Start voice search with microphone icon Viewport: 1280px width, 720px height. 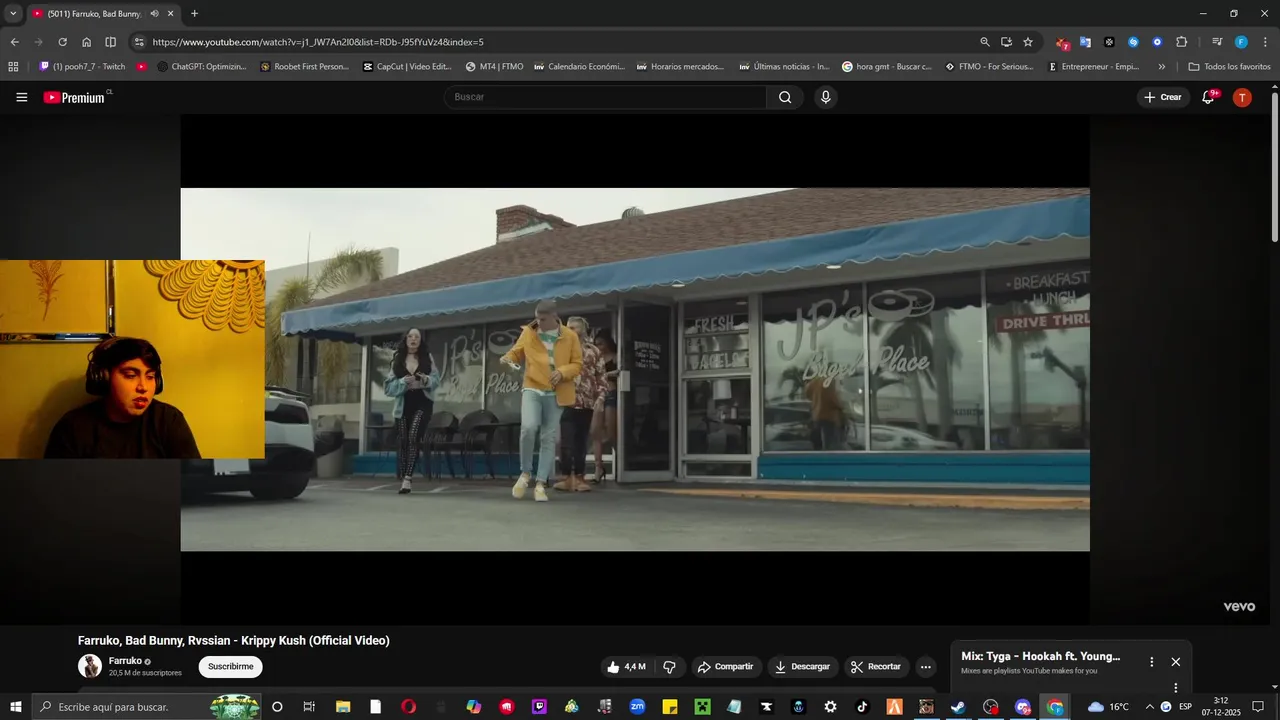pyautogui.click(x=825, y=97)
